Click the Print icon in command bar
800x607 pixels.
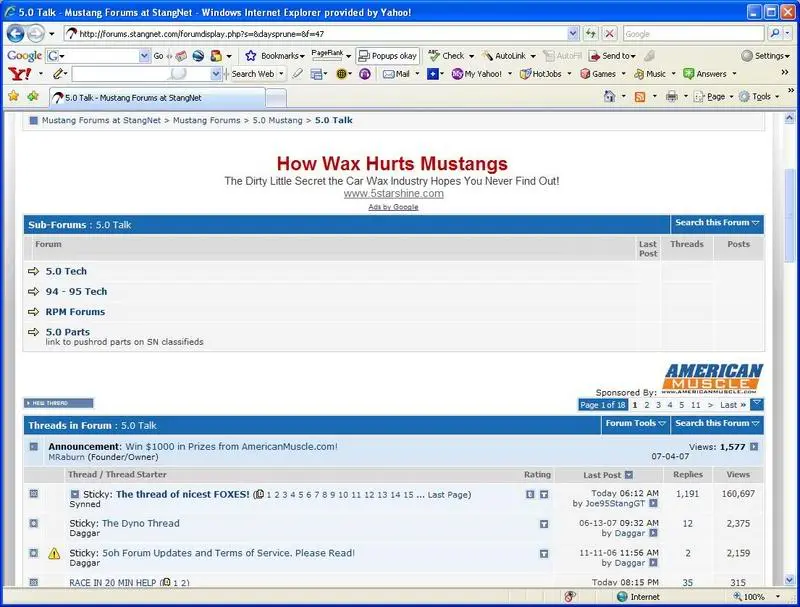coord(672,96)
